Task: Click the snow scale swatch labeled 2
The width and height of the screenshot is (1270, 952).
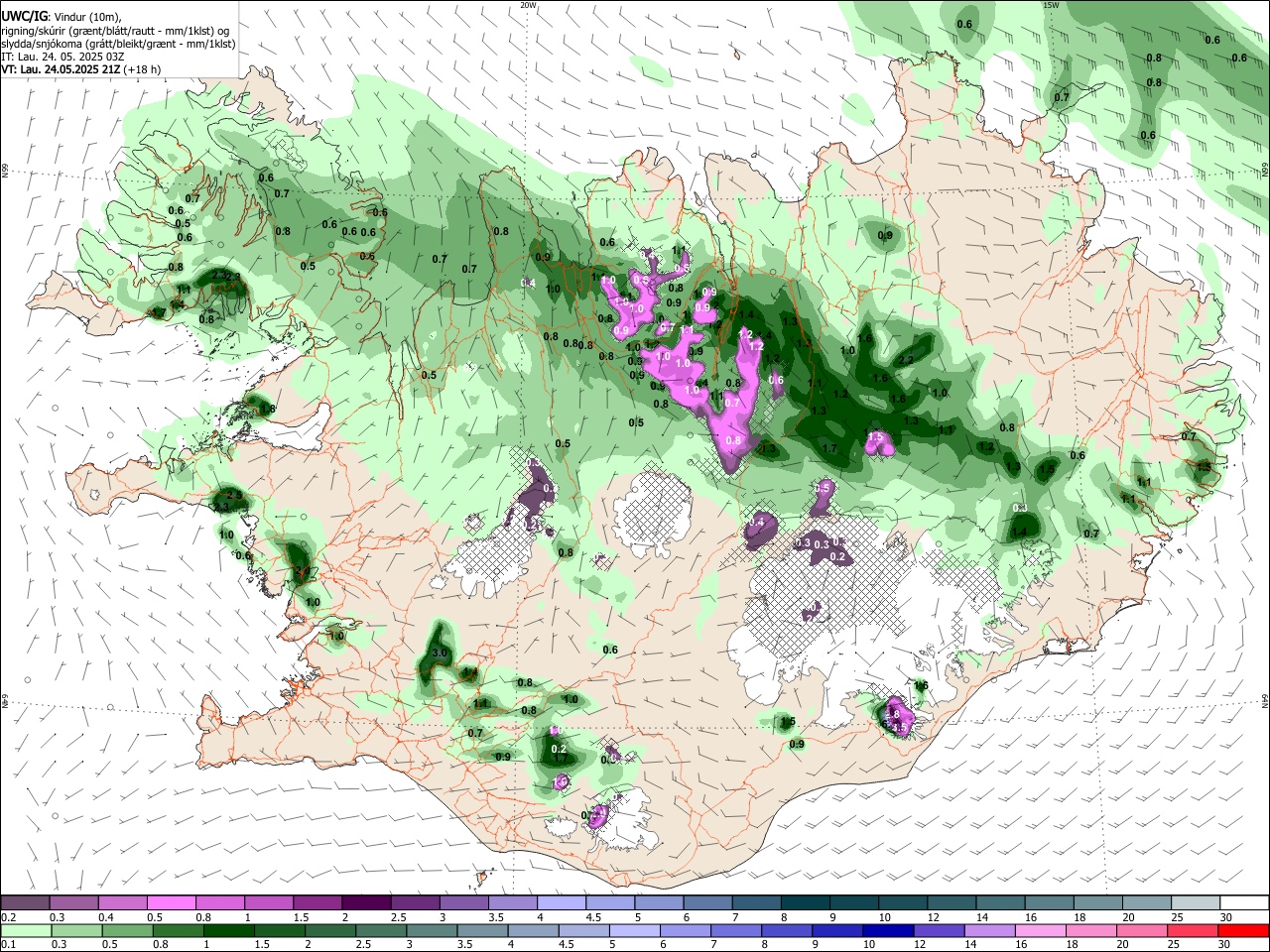Action: click(x=365, y=903)
